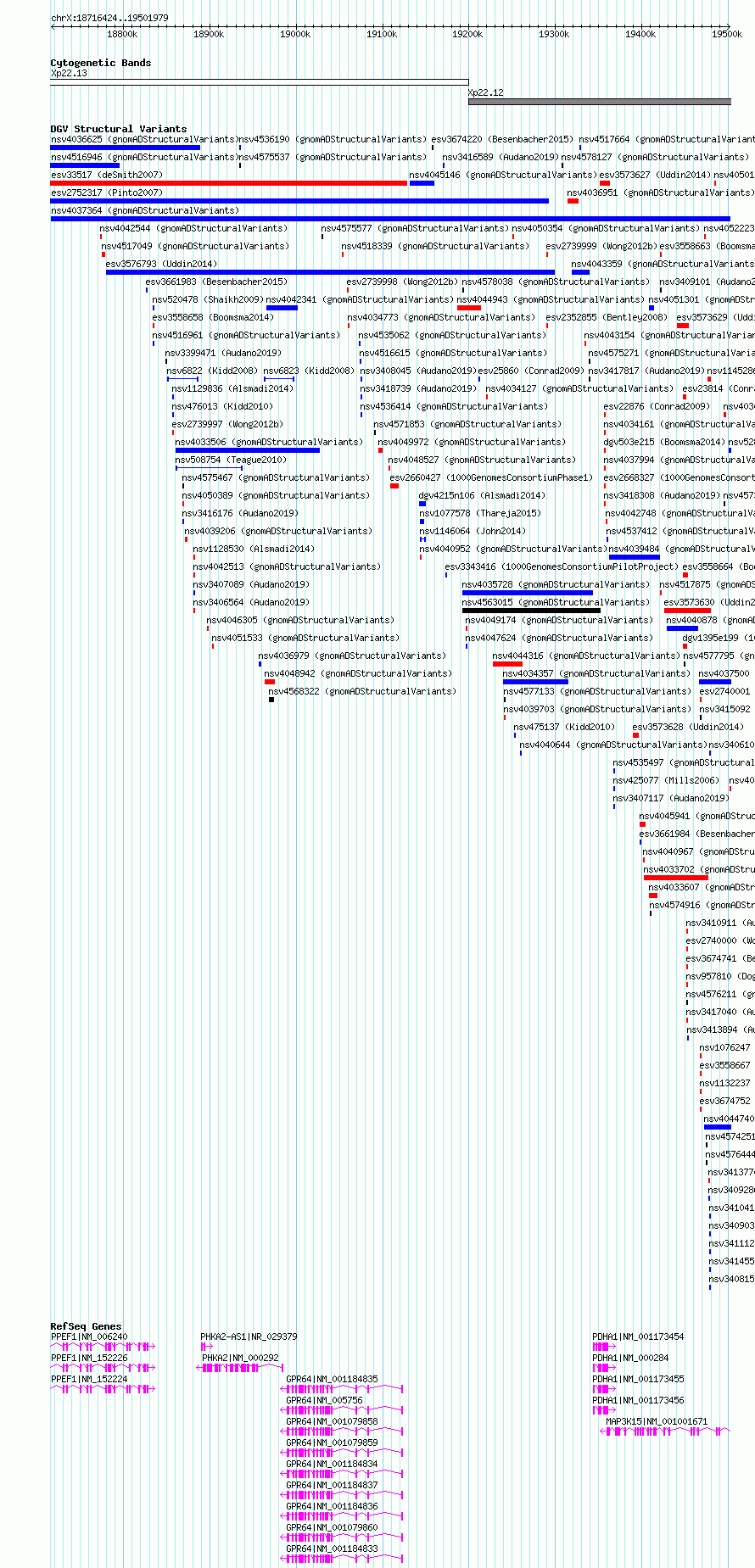Click the 19200k ruler tick label
This screenshot has width=755, height=1568.
[x=467, y=34]
